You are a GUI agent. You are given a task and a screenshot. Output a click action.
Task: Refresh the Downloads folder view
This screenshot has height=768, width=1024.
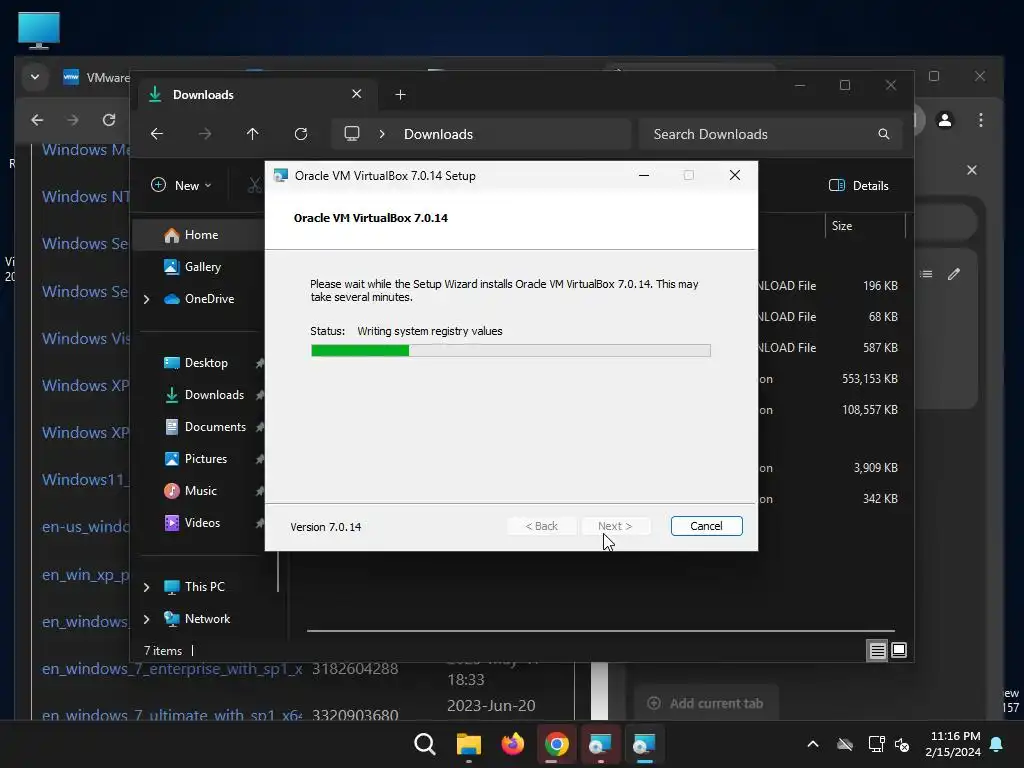(301, 134)
